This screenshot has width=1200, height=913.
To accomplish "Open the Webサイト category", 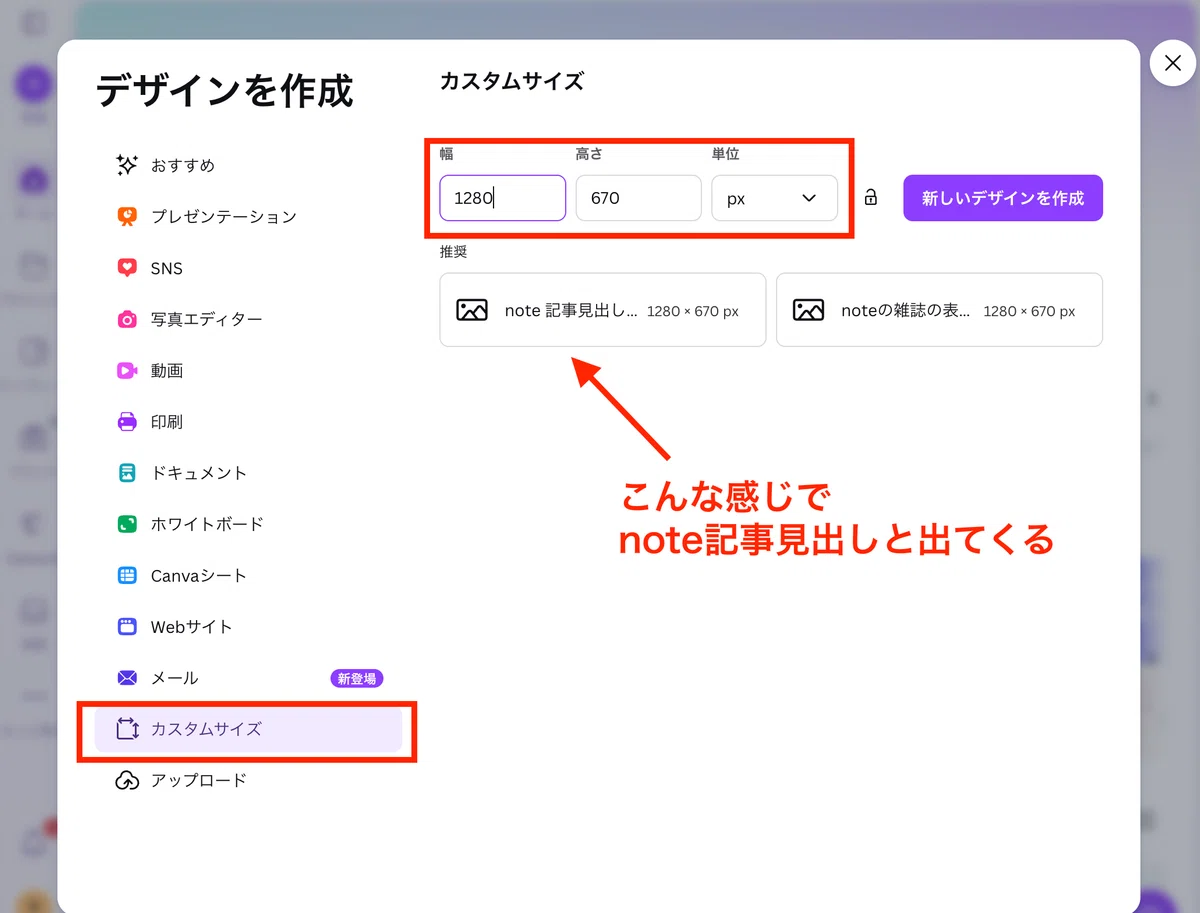I will [x=248, y=627].
